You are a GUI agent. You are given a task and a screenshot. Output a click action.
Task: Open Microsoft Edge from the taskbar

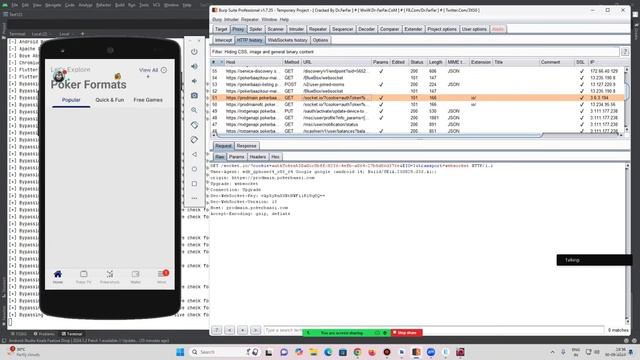coord(328,352)
